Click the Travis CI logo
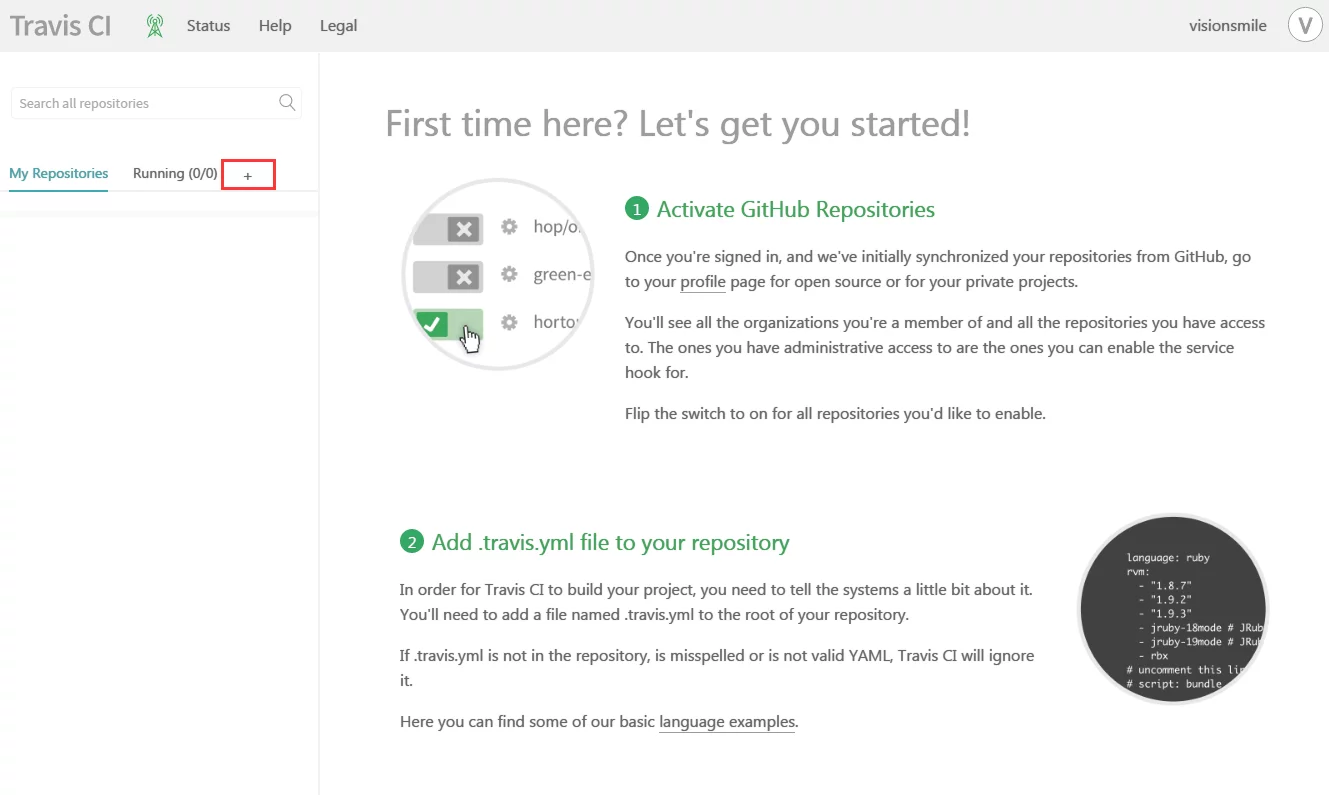Image resolution: width=1329 pixels, height=795 pixels. (x=61, y=26)
